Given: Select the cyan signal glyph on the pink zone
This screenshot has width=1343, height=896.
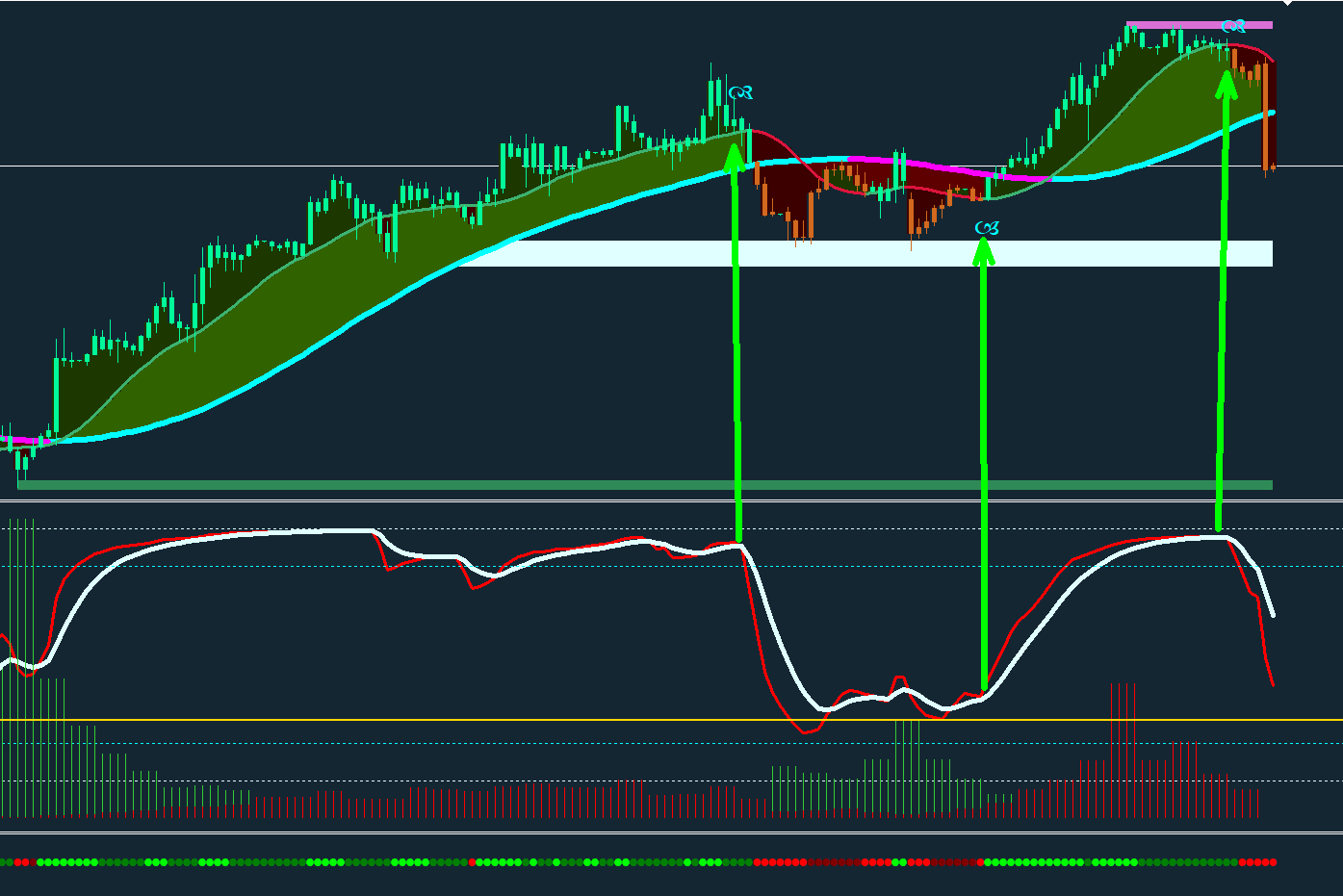Looking at the screenshot, I should pyautogui.click(x=1233, y=26).
